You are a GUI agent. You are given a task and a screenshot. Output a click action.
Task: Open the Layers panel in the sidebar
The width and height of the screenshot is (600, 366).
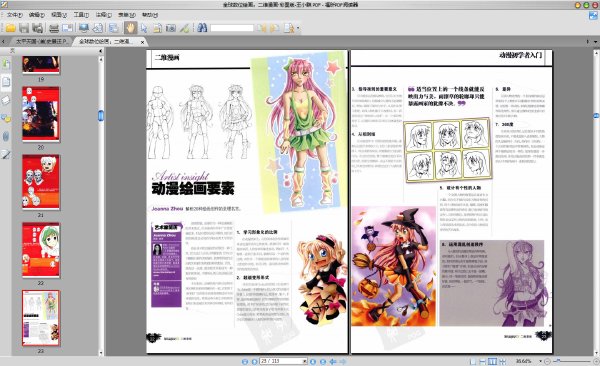click(6, 100)
